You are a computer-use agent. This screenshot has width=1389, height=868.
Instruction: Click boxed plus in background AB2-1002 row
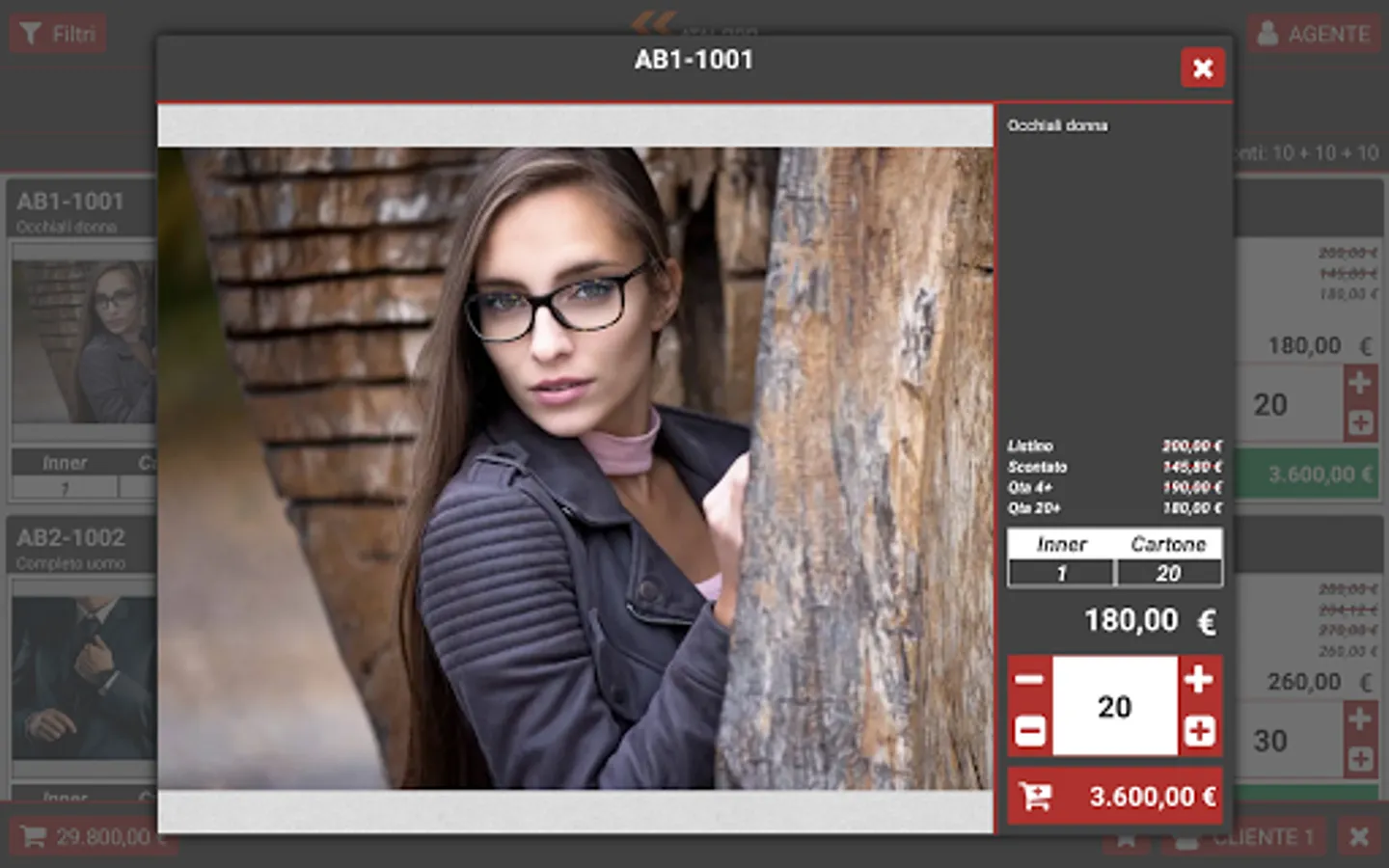point(1360,759)
